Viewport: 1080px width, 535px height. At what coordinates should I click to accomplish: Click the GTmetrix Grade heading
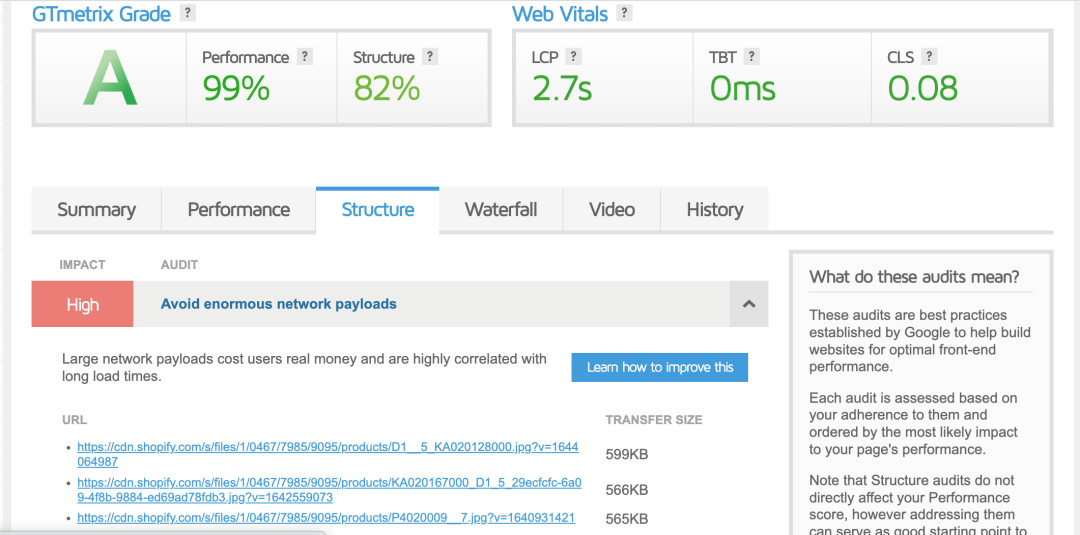click(101, 13)
